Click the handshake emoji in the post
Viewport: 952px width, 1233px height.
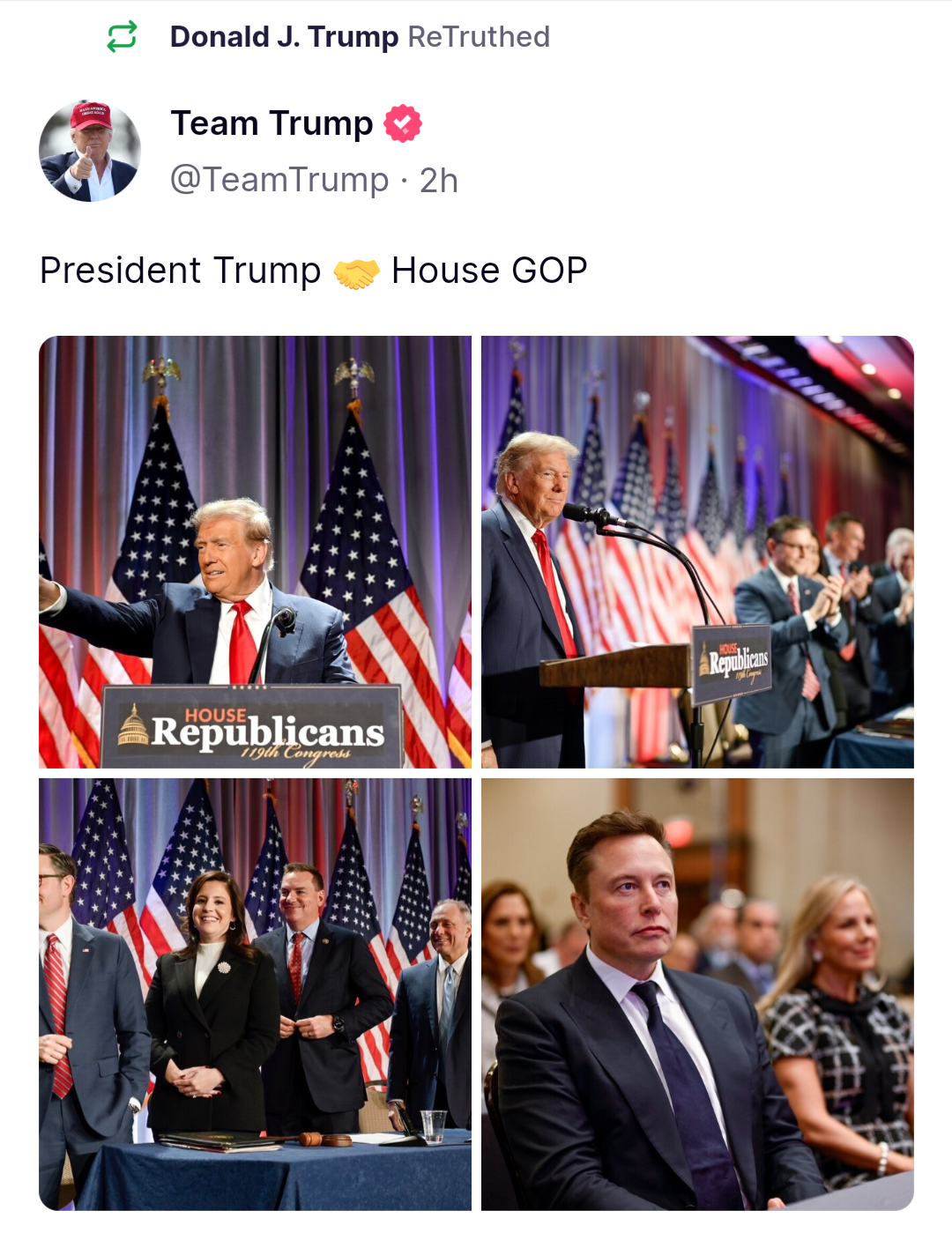[x=356, y=272]
